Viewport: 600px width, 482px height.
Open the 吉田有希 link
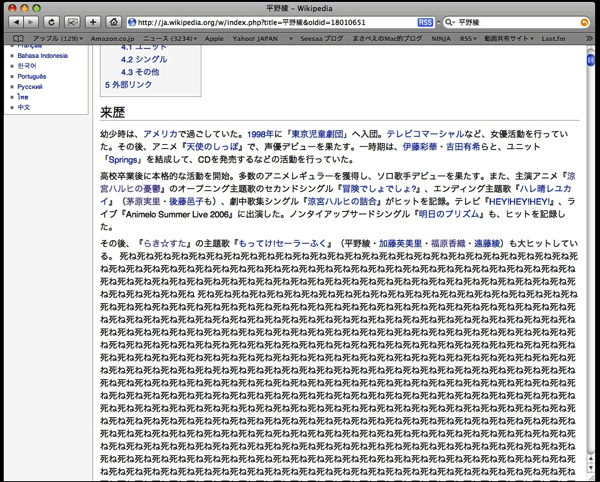(x=463, y=147)
